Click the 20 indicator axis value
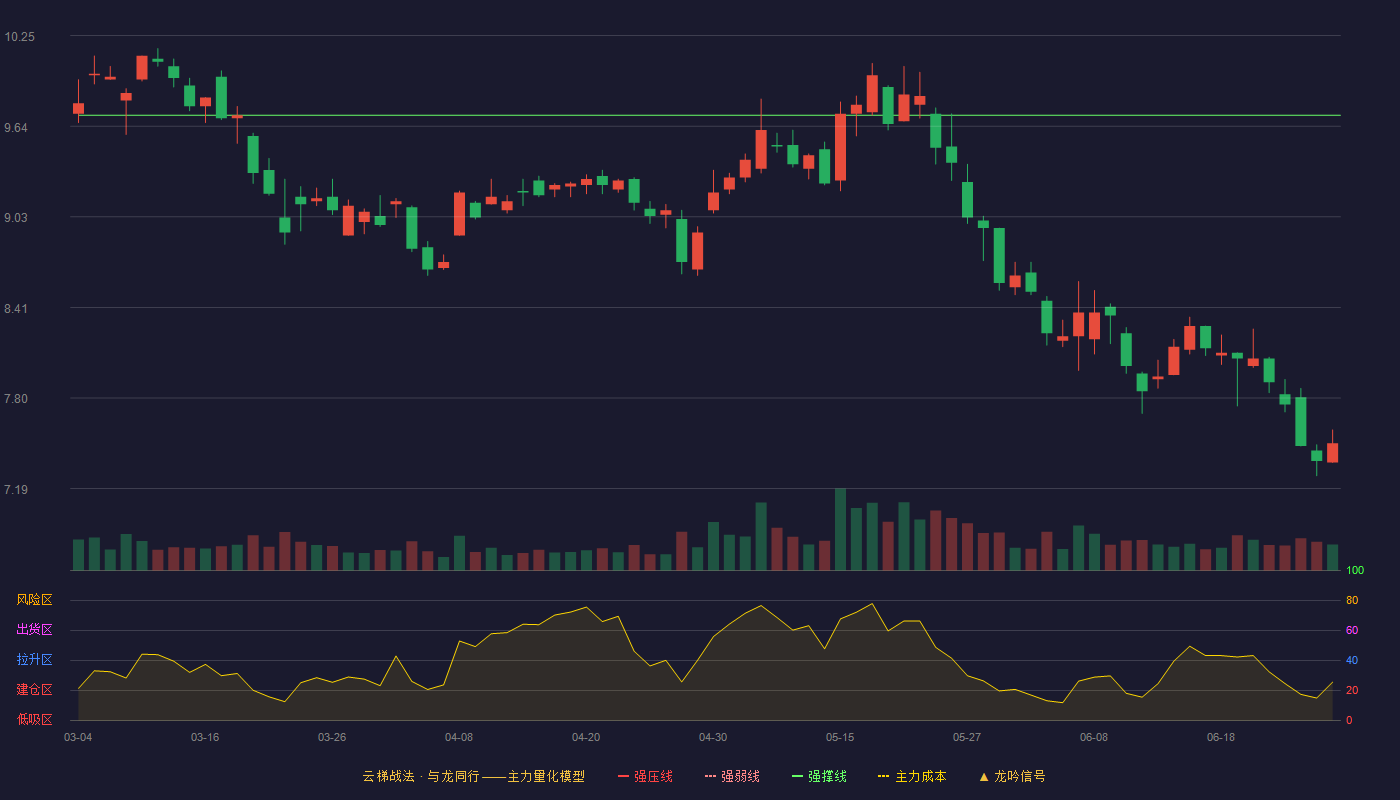This screenshot has height=800, width=1400. tap(1352, 690)
